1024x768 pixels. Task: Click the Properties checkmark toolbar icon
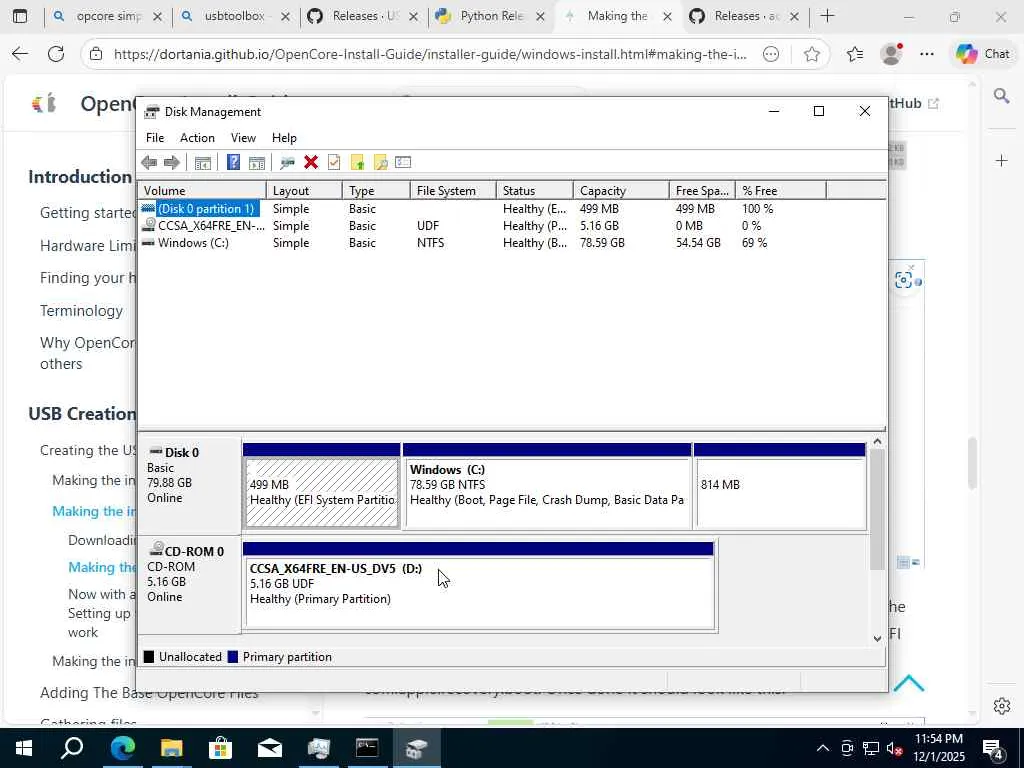point(334,163)
